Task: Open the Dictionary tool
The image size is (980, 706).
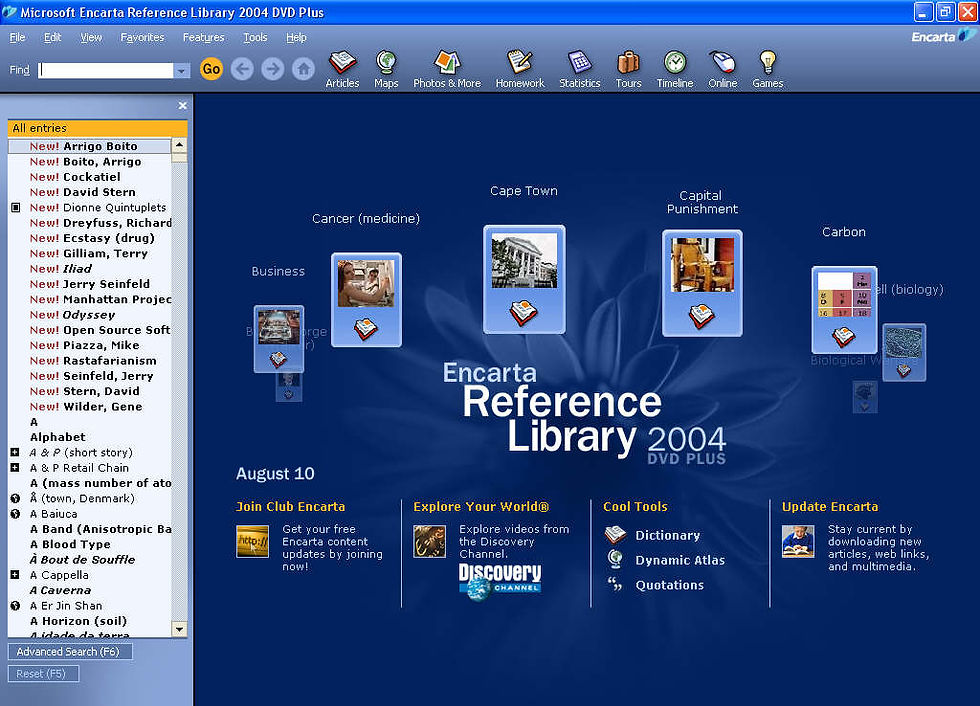Action: tap(668, 535)
